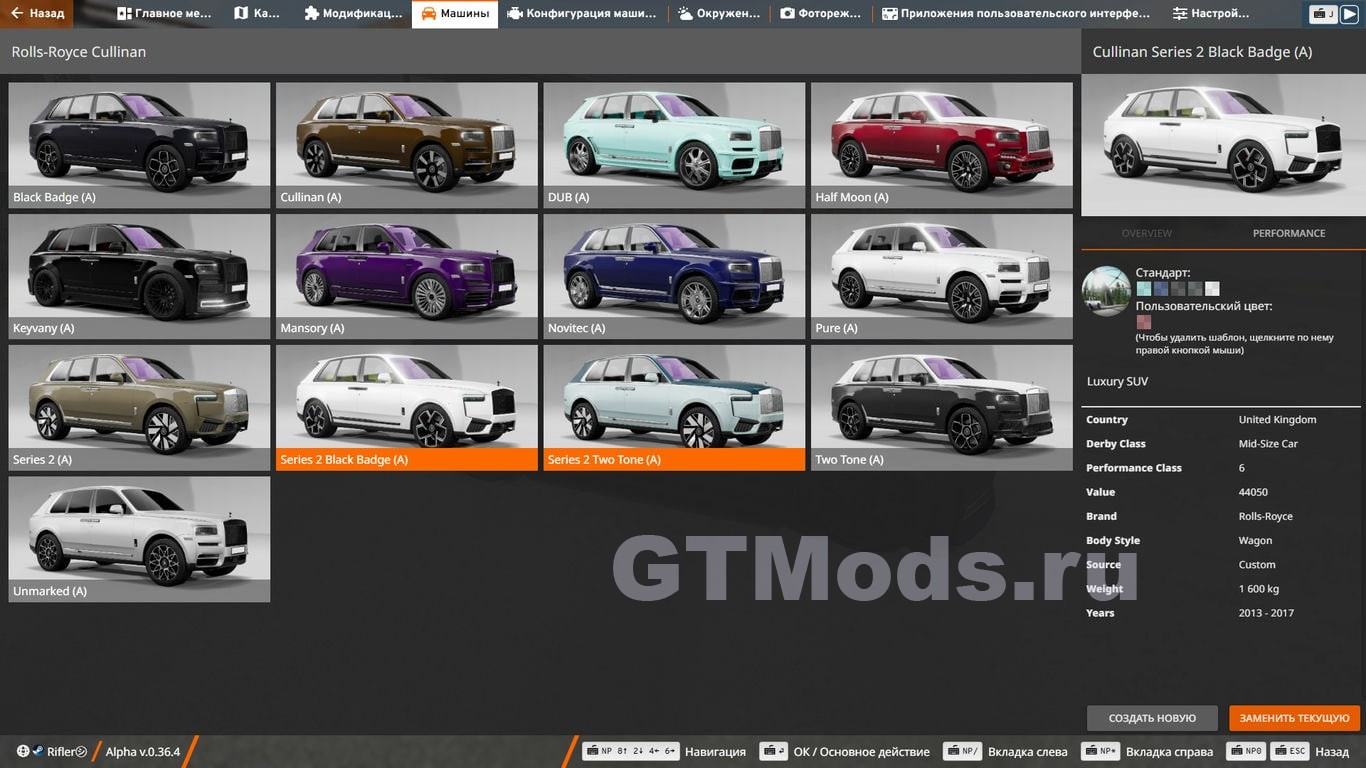Viewport: 1366px width, 768px height.
Task: Click the Derby Class value Mid-Size Car
Action: [x=1268, y=443]
